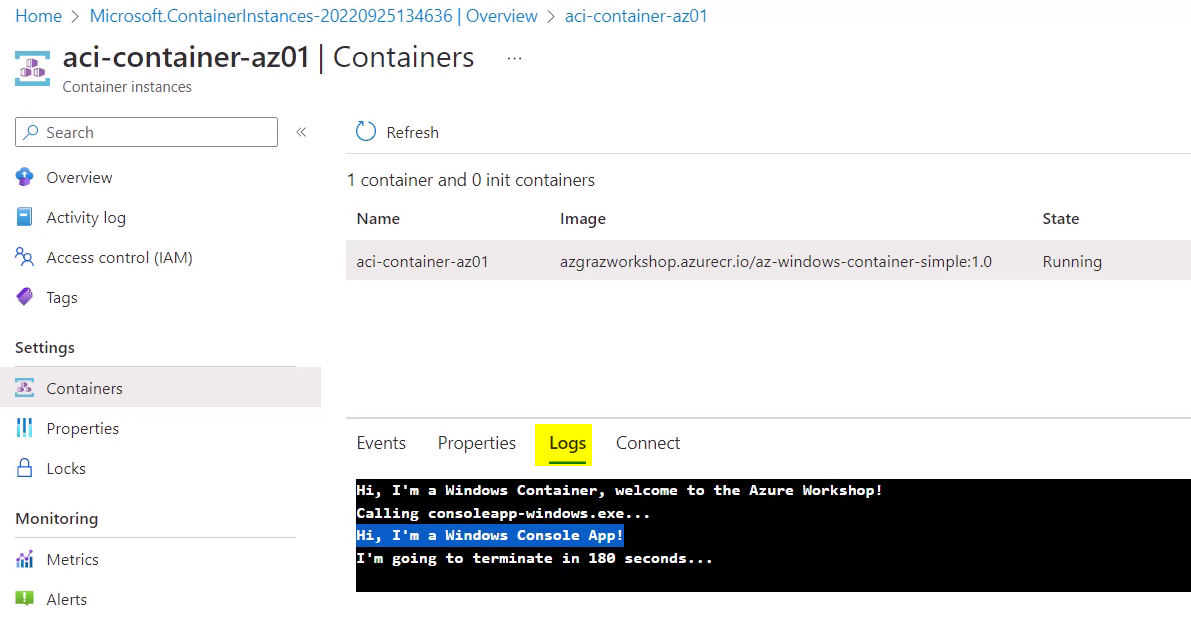Click log line about terminating in 180 seconds
The height and width of the screenshot is (628, 1191).
coord(534,558)
